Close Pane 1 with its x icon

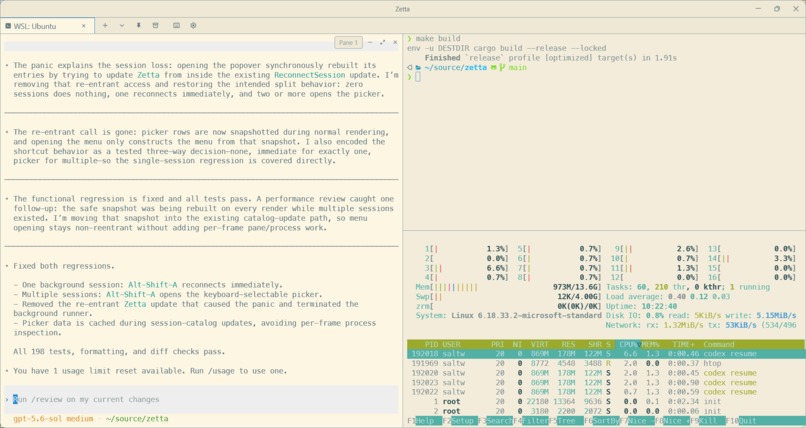click(395, 43)
